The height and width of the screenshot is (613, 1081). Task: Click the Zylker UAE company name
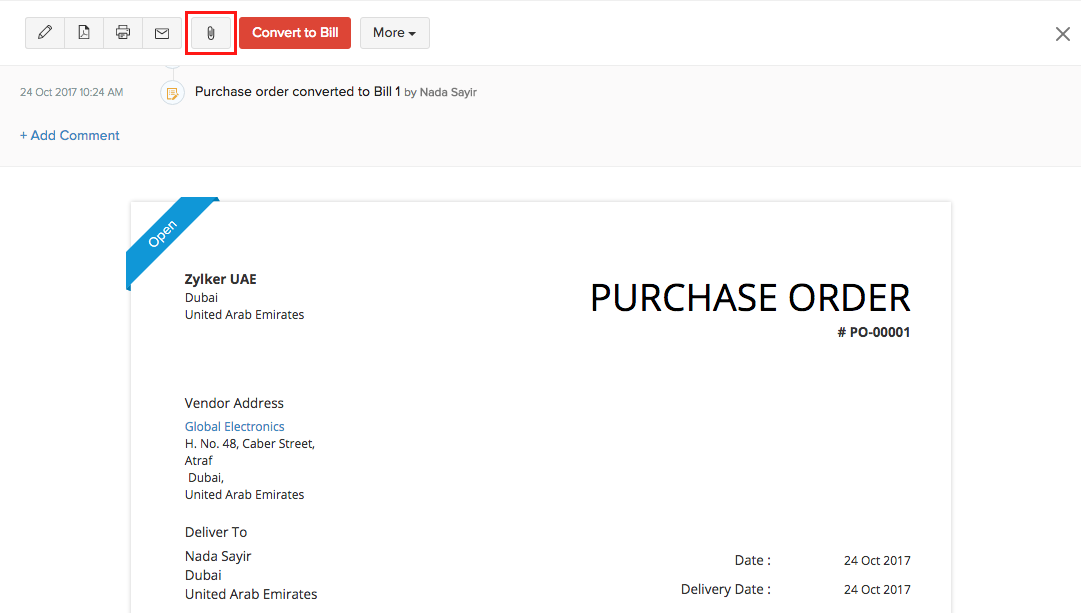click(x=221, y=279)
